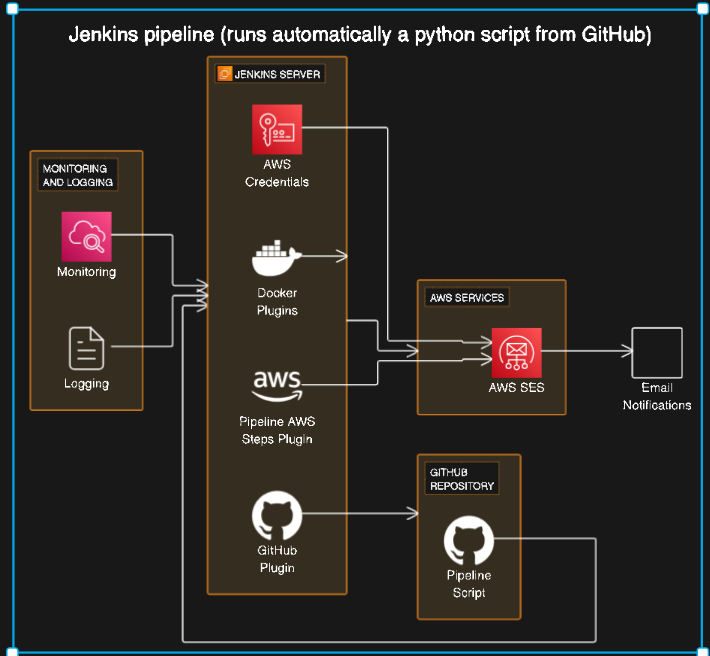Select the MONITORING AND LOGGING group label
710x656 pixels.
coord(77,175)
